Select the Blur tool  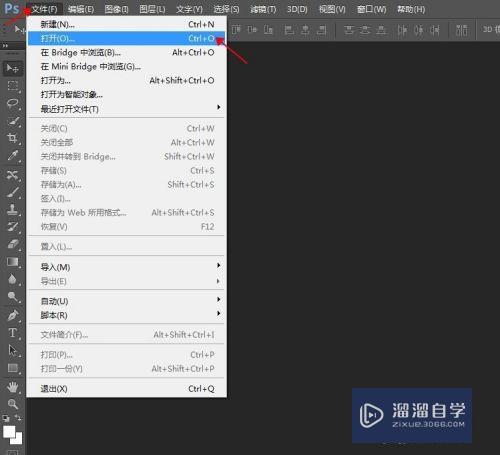[x=13, y=279]
